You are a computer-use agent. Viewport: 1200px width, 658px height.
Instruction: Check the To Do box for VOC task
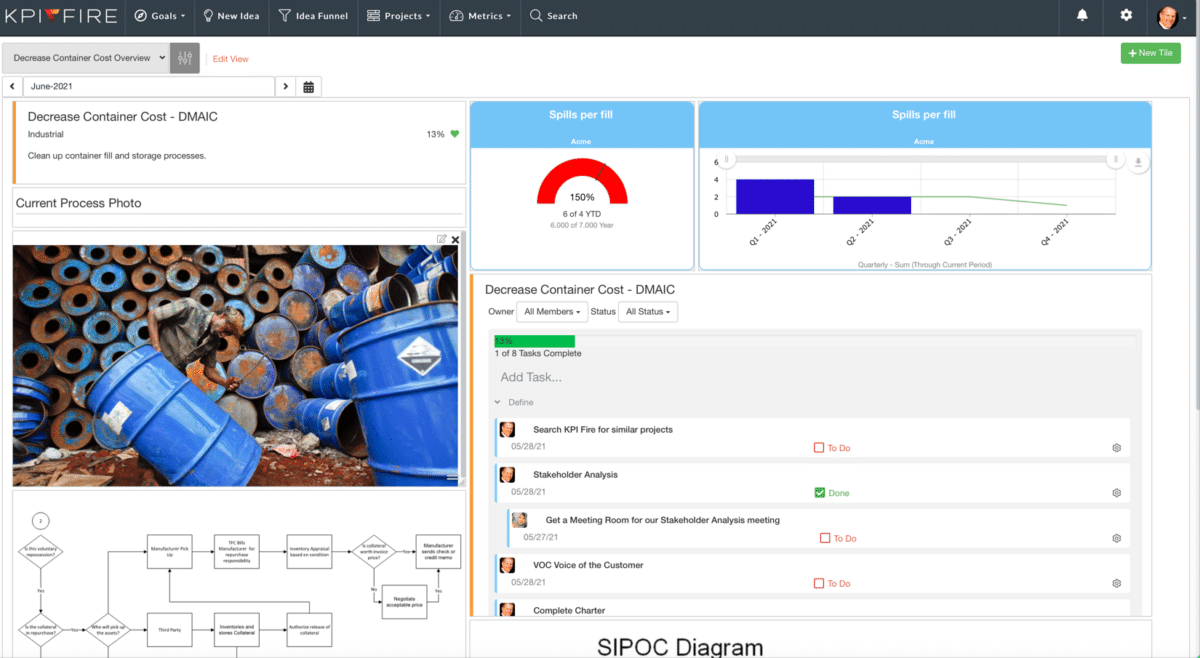click(x=817, y=583)
